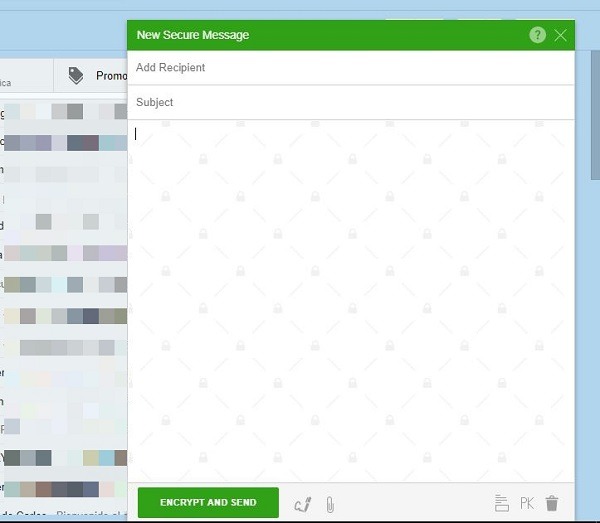Click the Encrypt and Send button
This screenshot has height=523, width=600.
208,502
